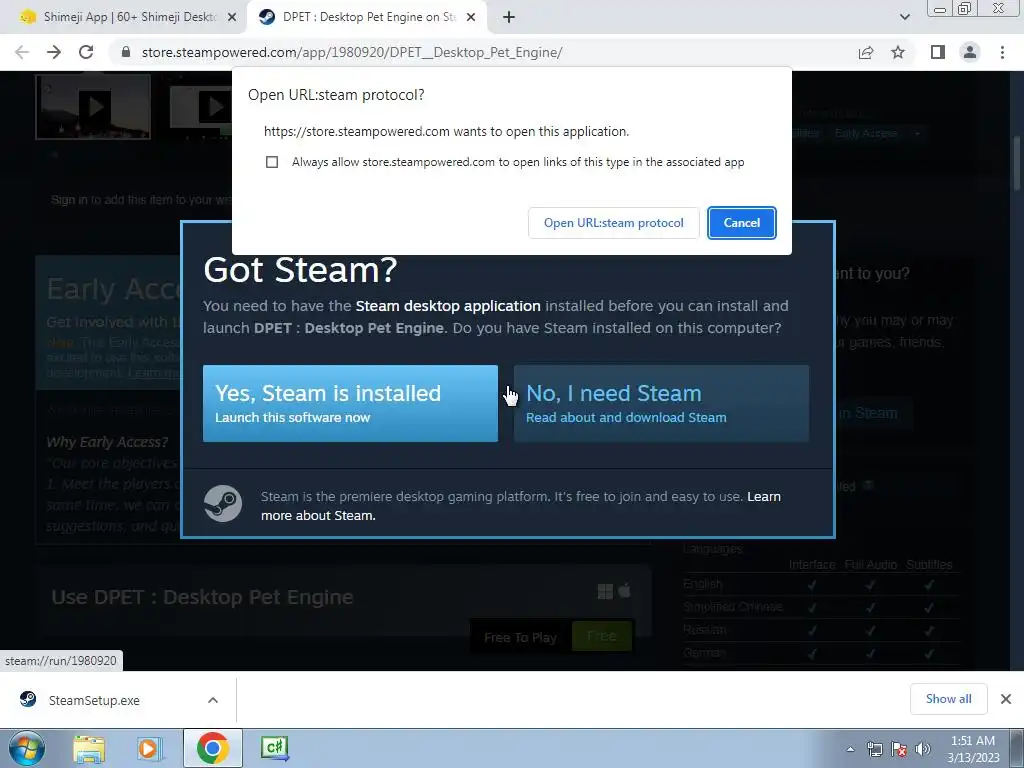Click Show all downloads
This screenshot has height=768, width=1024.
[x=948, y=699]
